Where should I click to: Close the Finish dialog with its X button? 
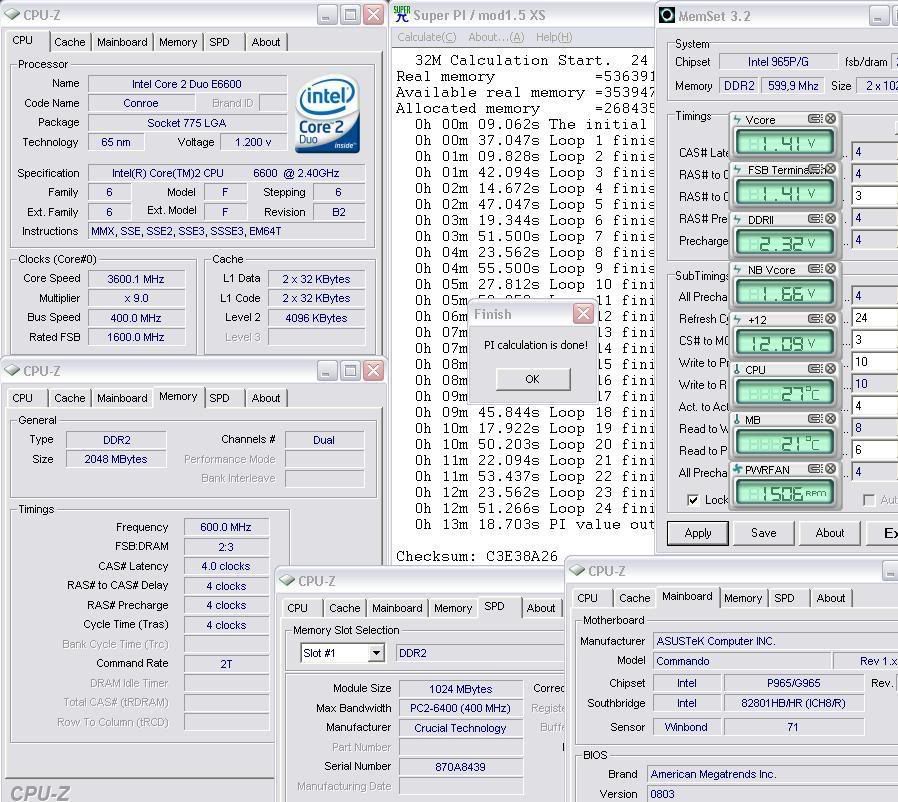pyautogui.click(x=583, y=313)
